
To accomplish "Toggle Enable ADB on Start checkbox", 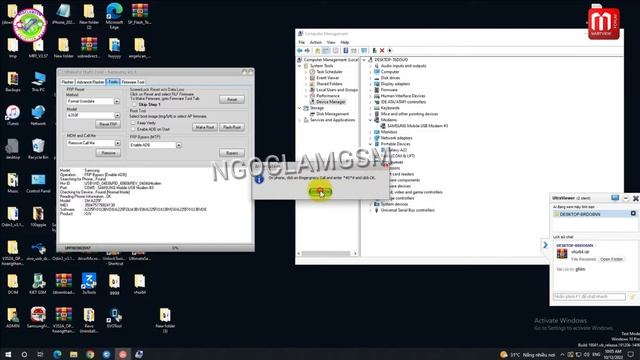I will [133, 129].
